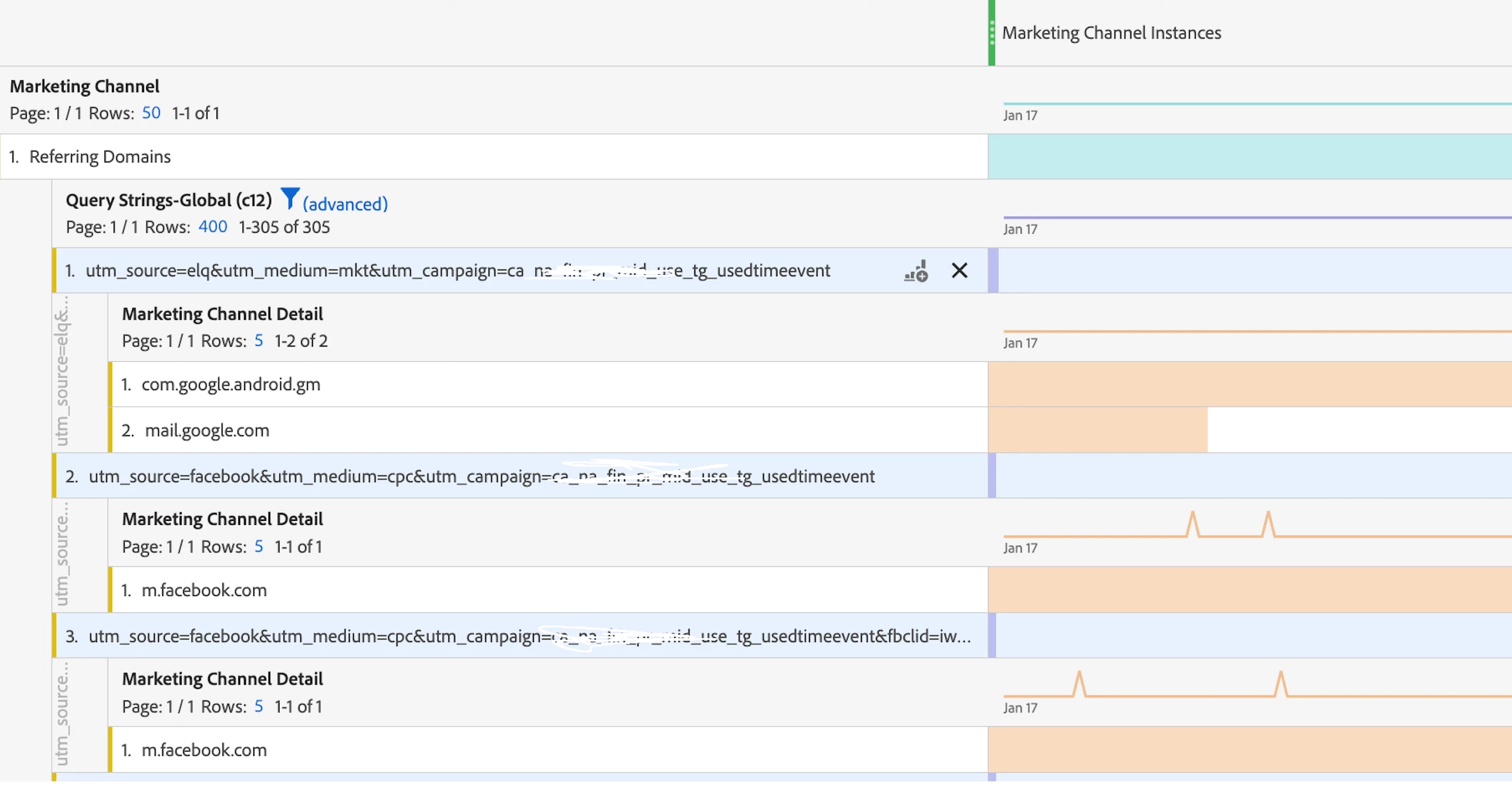Image resolution: width=1512 pixels, height=791 pixels.
Task: Click the Marketing Channel dimension header
Action: (84, 86)
